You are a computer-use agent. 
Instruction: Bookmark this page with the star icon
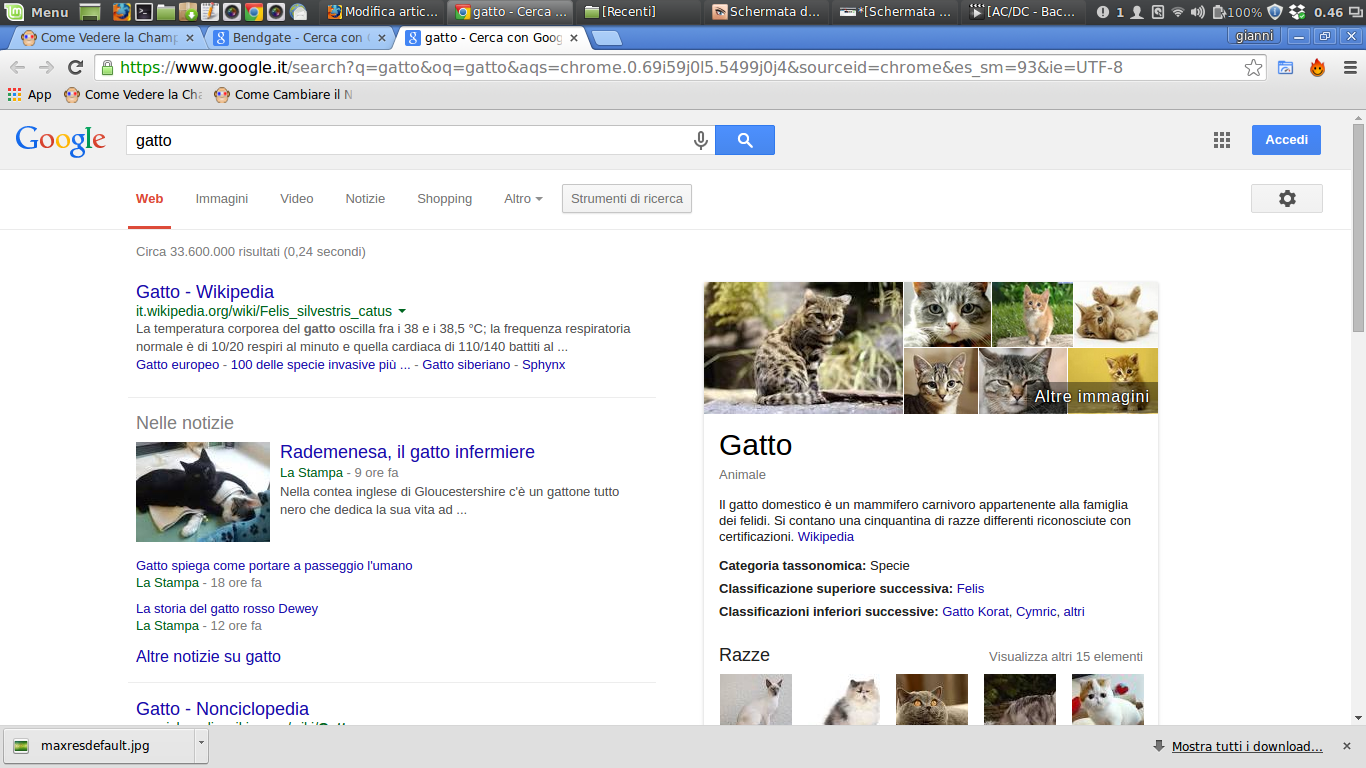tap(1253, 67)
